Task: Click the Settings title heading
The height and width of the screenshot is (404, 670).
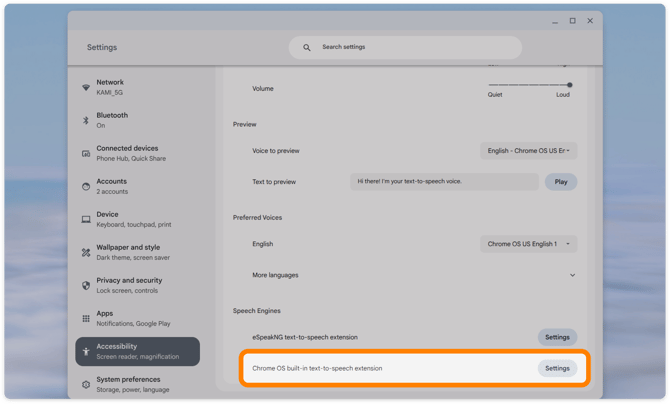Action: point(102,47)
